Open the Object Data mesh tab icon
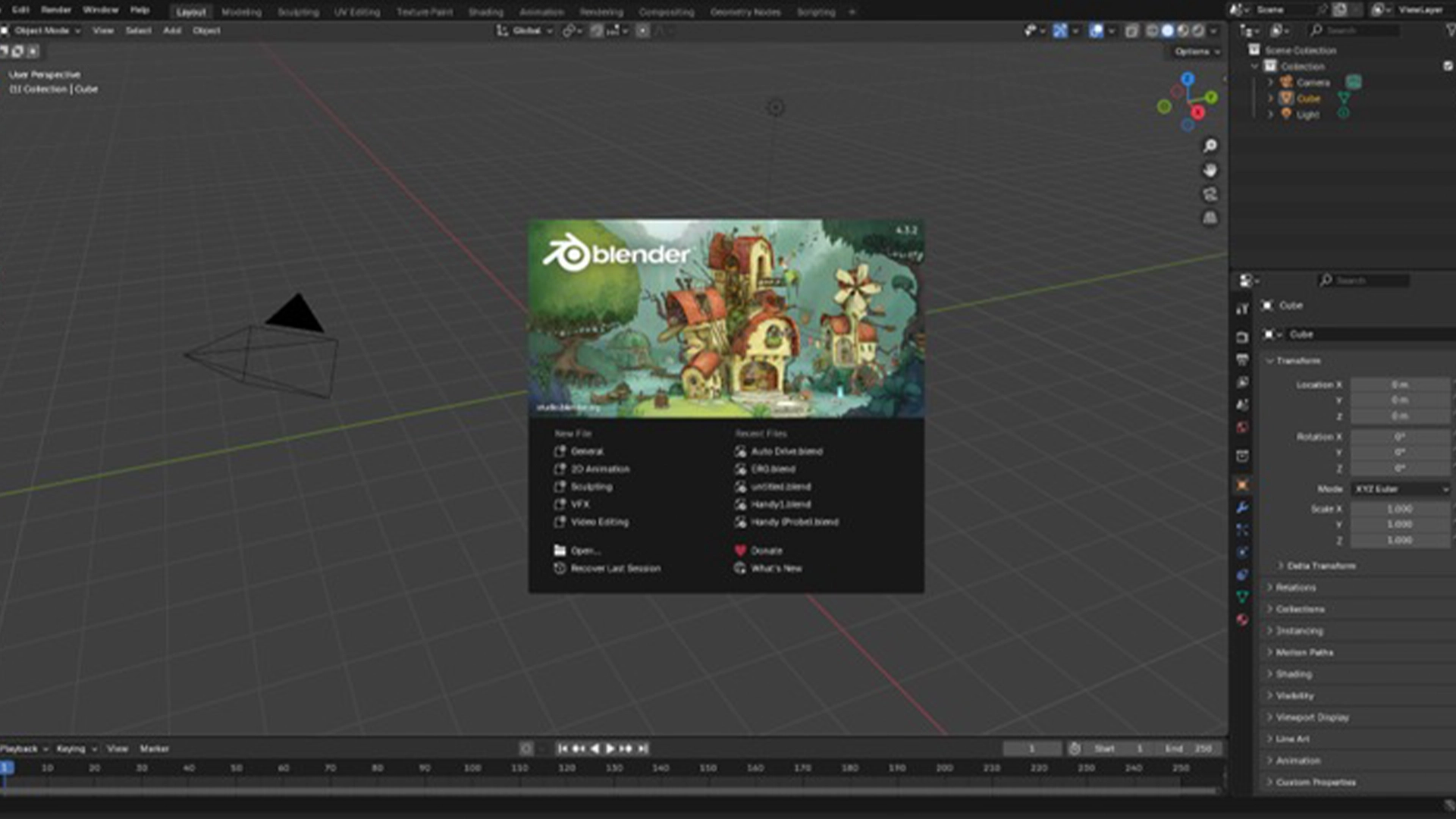The width and height of the screenshot is (1456, 819). click(x=1242, y=597)
